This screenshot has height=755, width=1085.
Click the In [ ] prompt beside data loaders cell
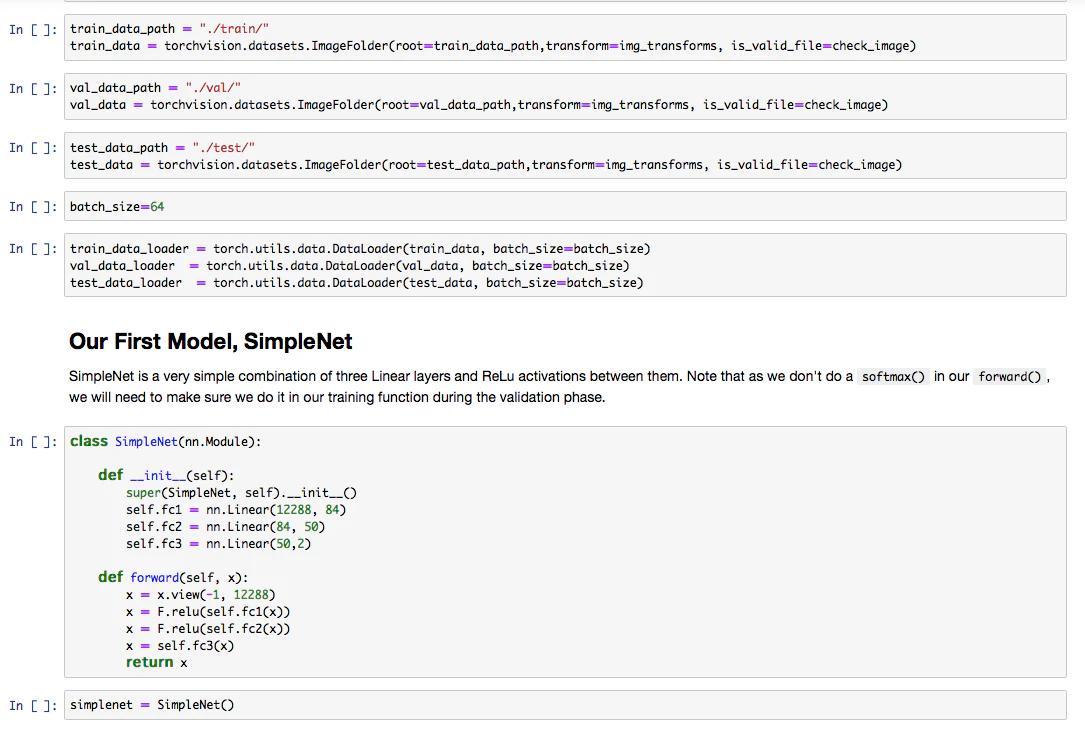pos(33,248)
